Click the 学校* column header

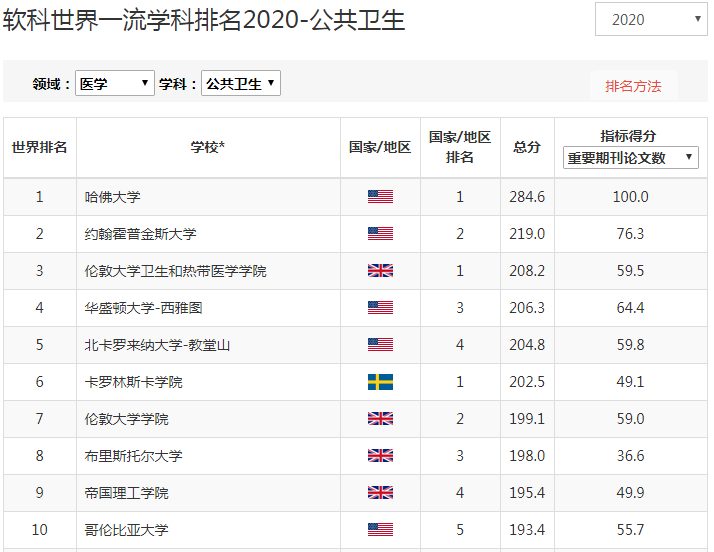coord(208,147)
